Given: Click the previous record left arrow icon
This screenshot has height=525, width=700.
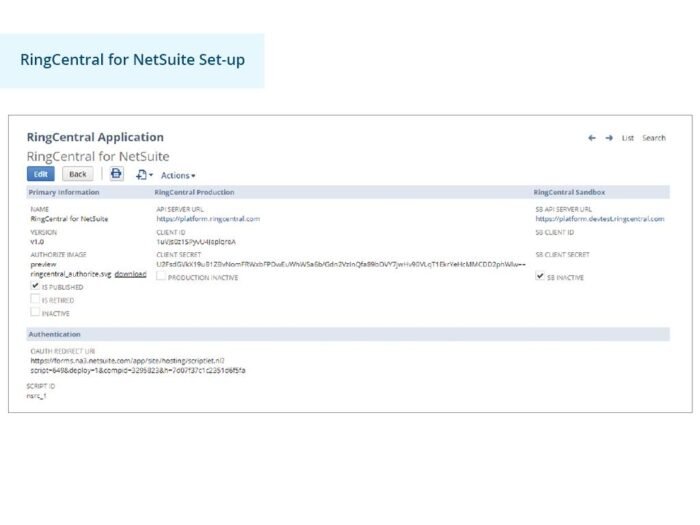Looking at the screenshot, I should (x=592, y=138).
